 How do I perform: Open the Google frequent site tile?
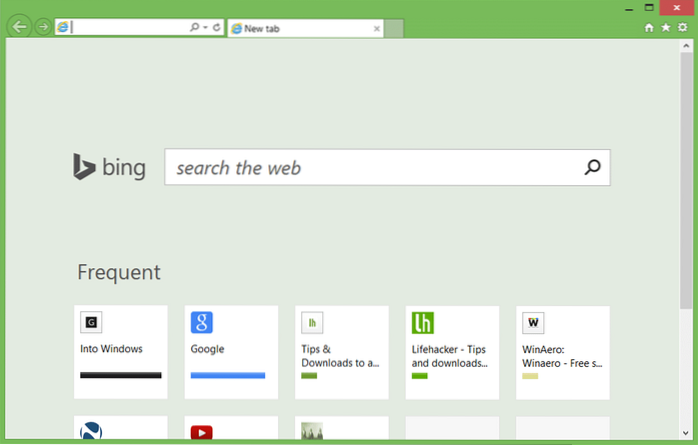point(230,351)
